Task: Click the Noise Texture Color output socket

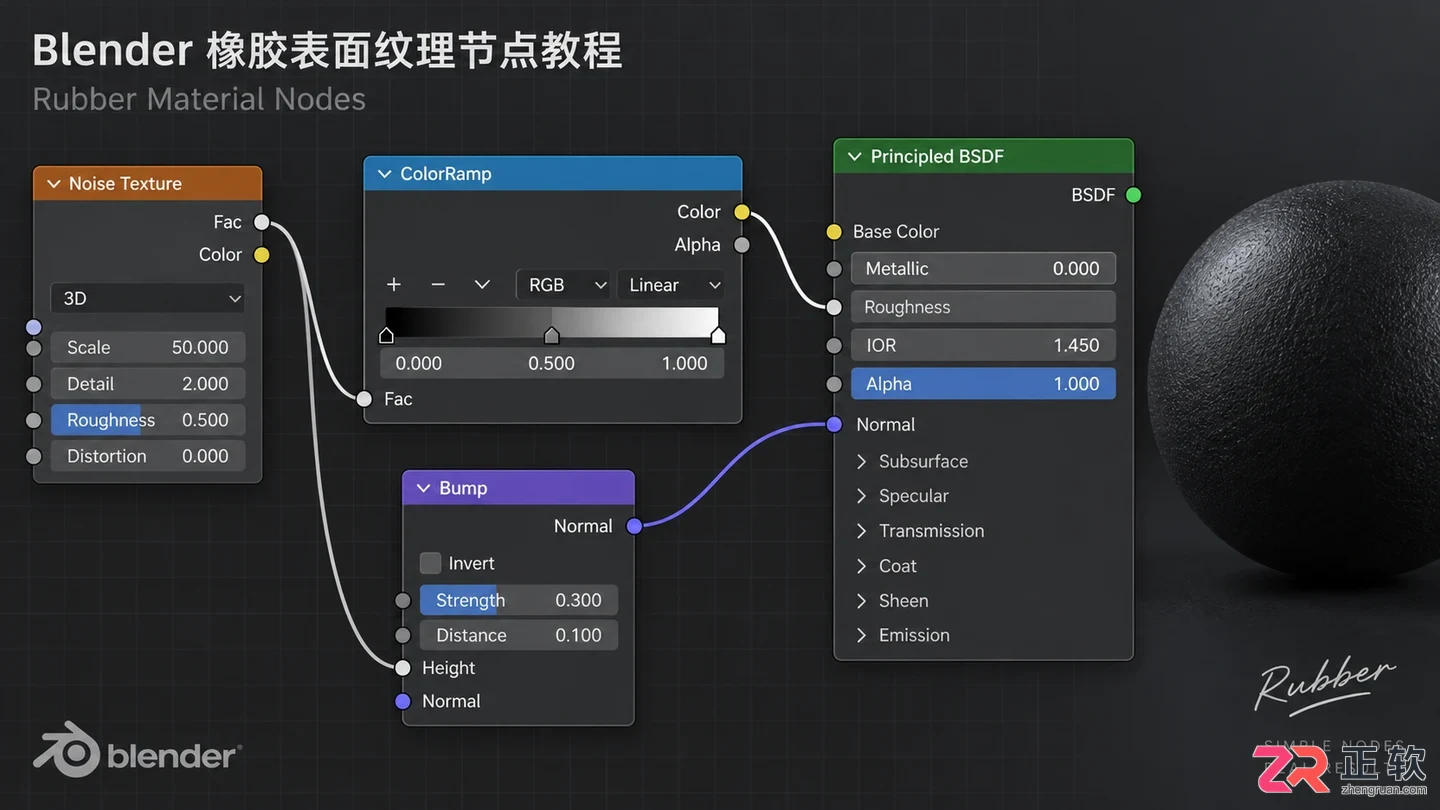Action: (261, 255)
